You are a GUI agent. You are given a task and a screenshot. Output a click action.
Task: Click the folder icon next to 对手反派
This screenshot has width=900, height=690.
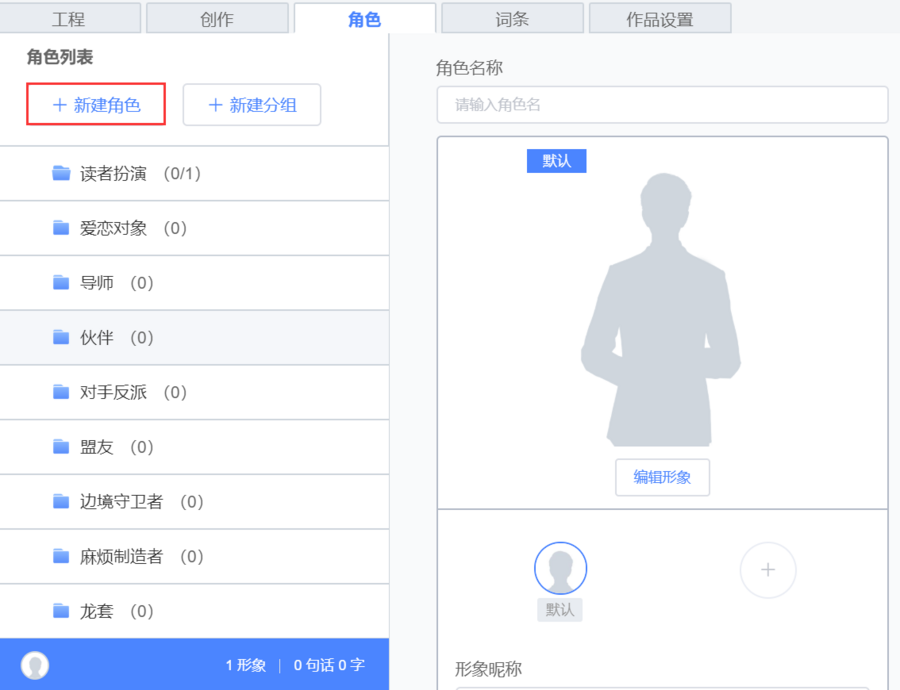click(61, 392)
